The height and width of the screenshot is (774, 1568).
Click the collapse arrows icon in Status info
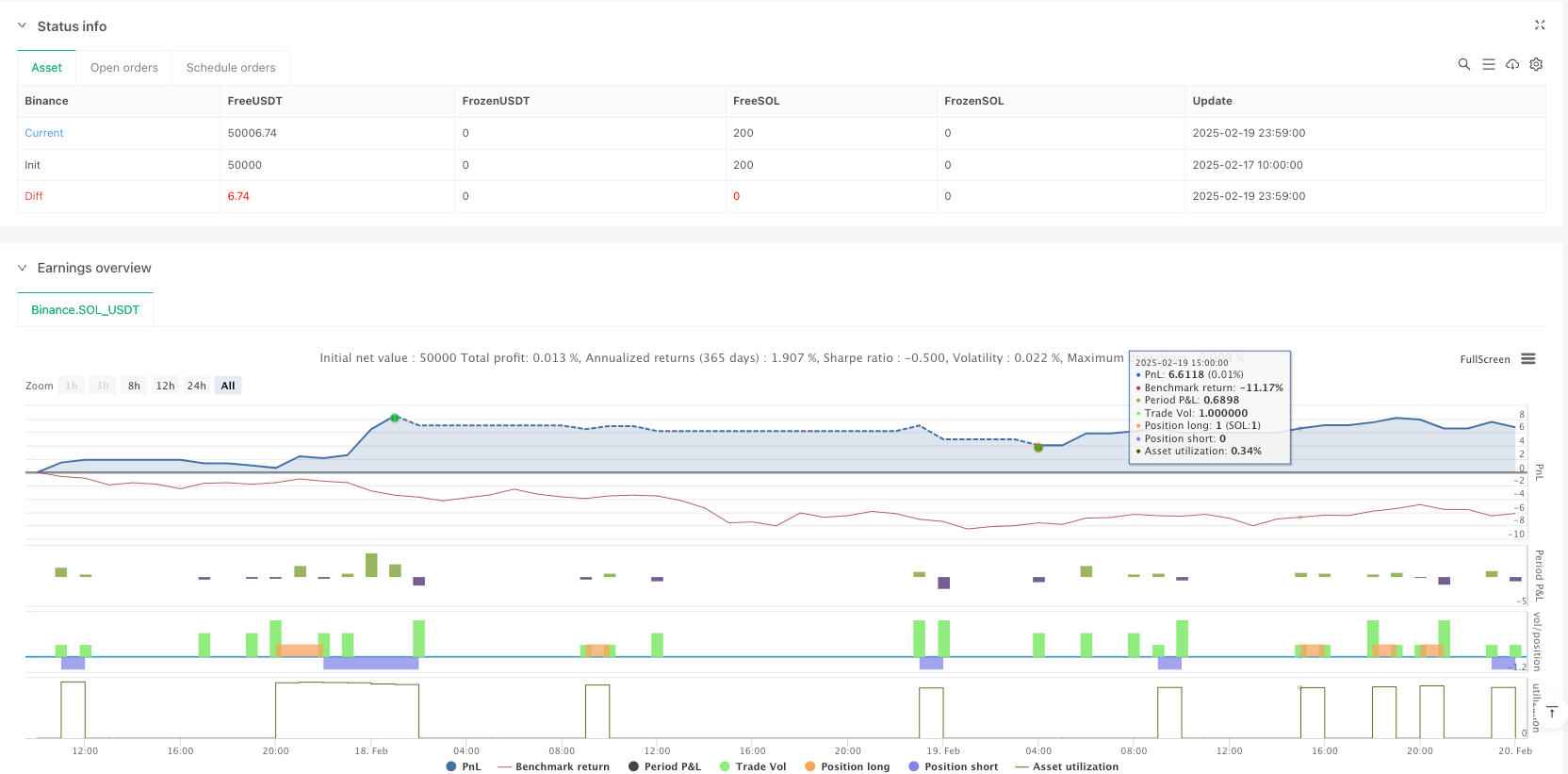[1540, 25]
